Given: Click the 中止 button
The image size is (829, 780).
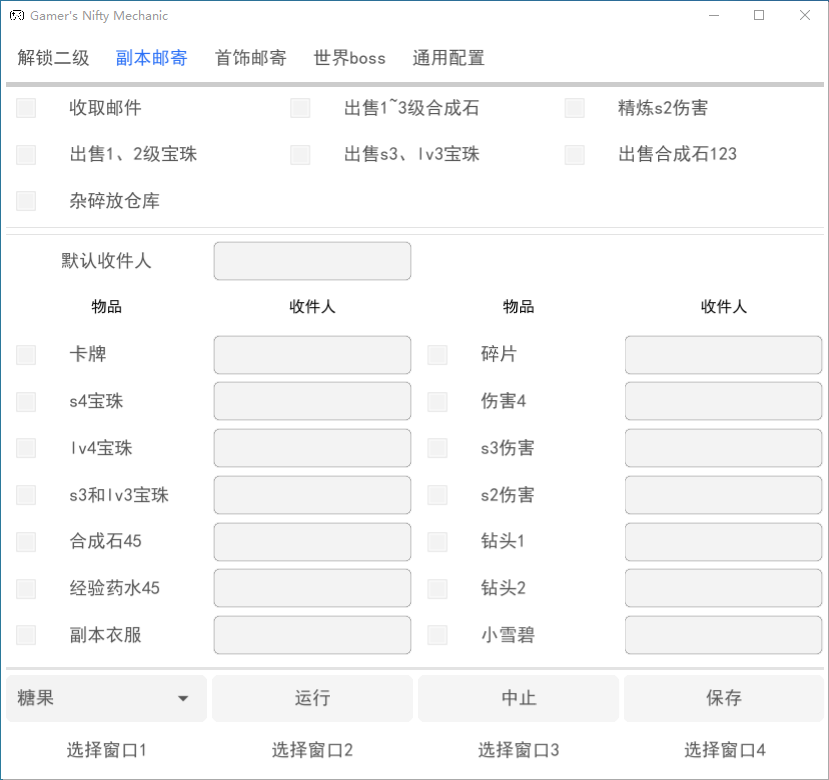Looking at the screenshot, I should 518,698.
